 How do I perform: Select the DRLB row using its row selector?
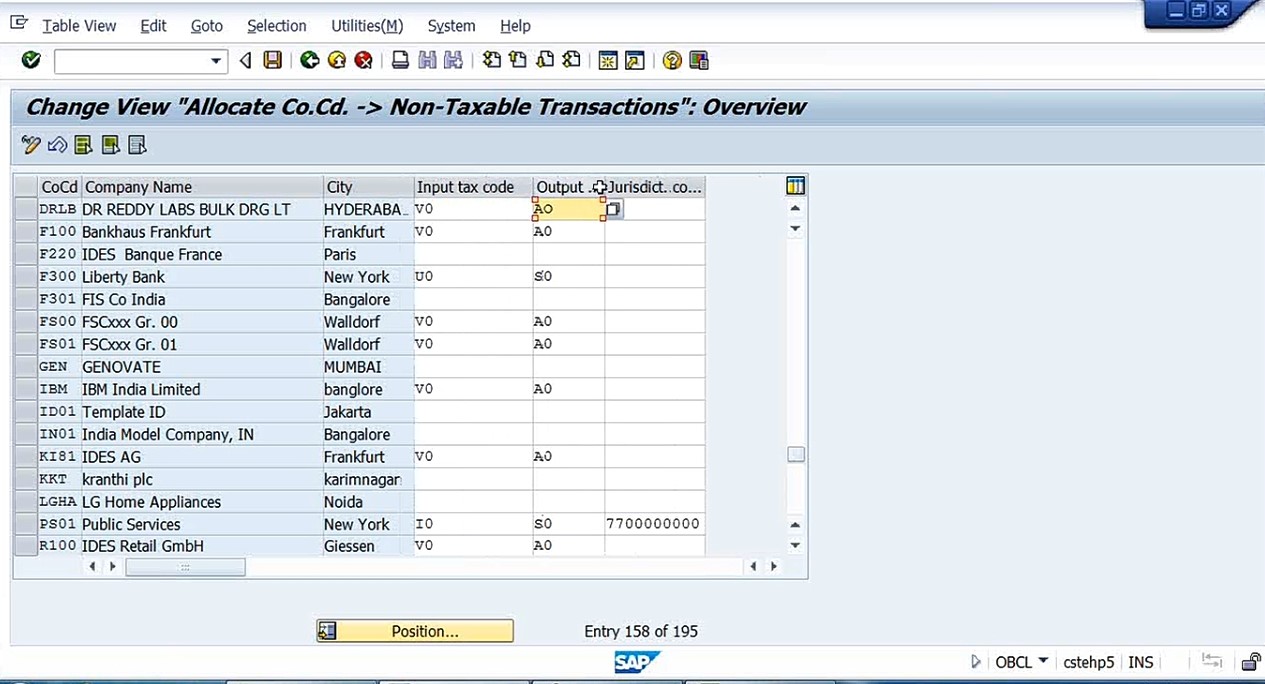coord(25,209)
